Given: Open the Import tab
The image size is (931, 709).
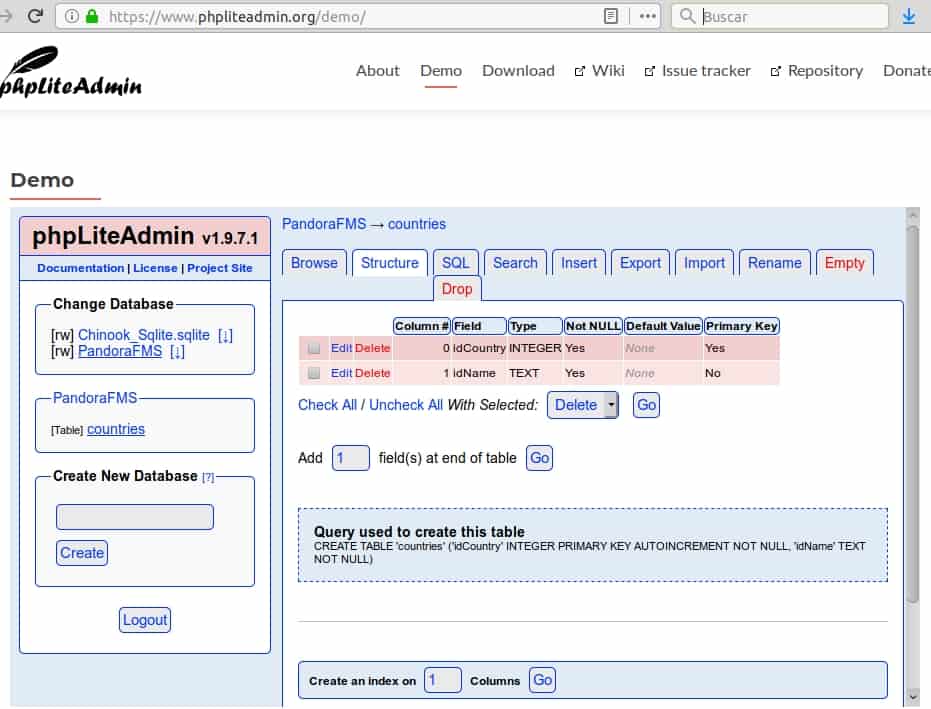Looking at the screenshot, I should coord(704,262).
